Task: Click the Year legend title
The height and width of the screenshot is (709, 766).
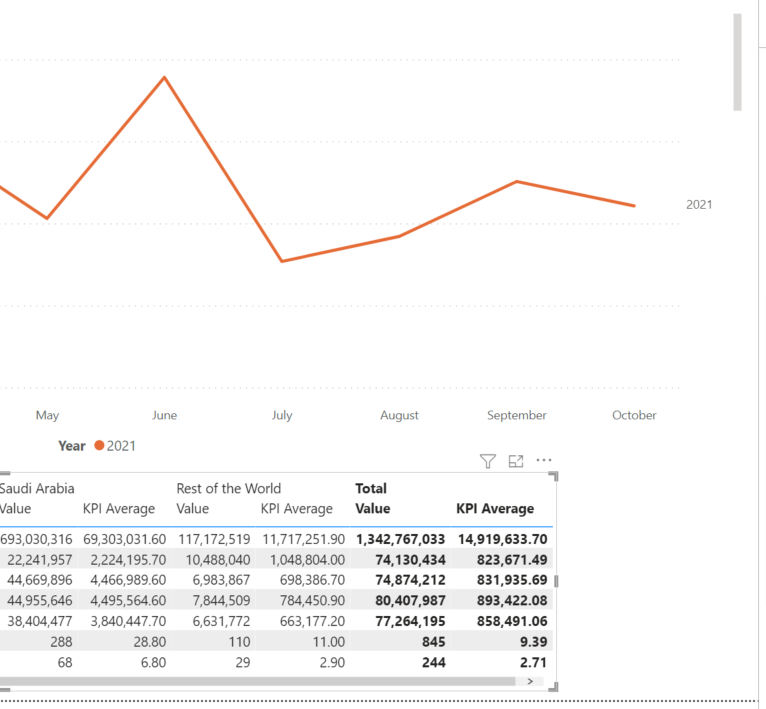Action: coord(72,446)
